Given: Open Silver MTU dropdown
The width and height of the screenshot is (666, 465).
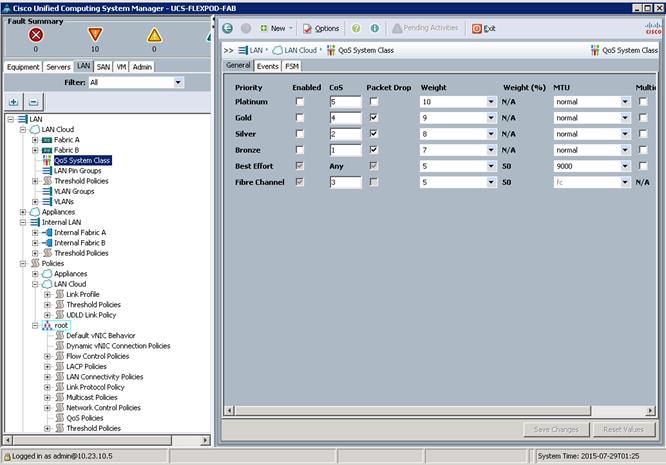Looking at the screenshot, I should point(625,134).
